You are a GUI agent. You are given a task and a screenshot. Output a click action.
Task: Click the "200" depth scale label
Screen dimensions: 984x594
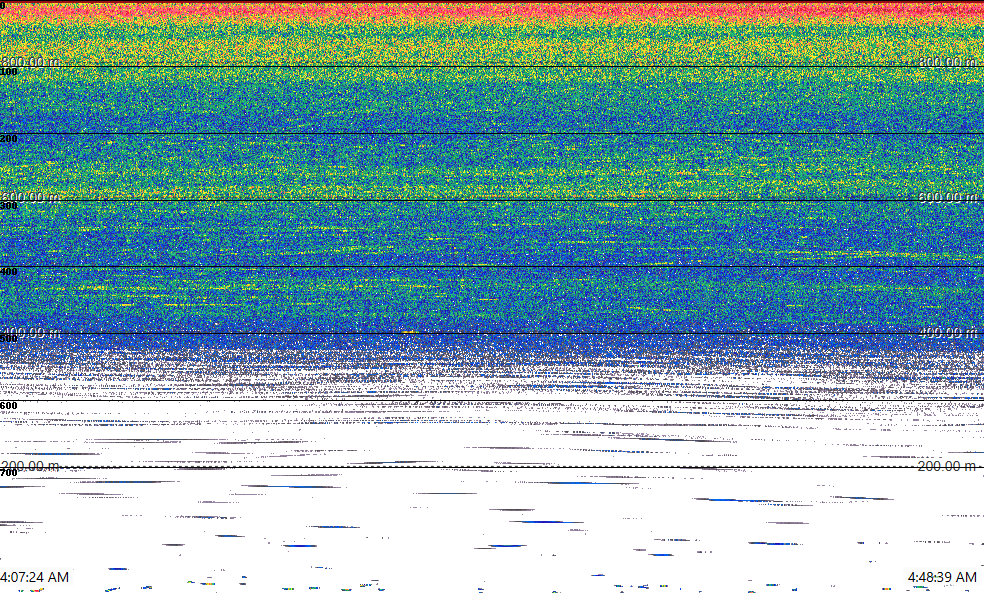pyautogui.click(x=9, y=139)
